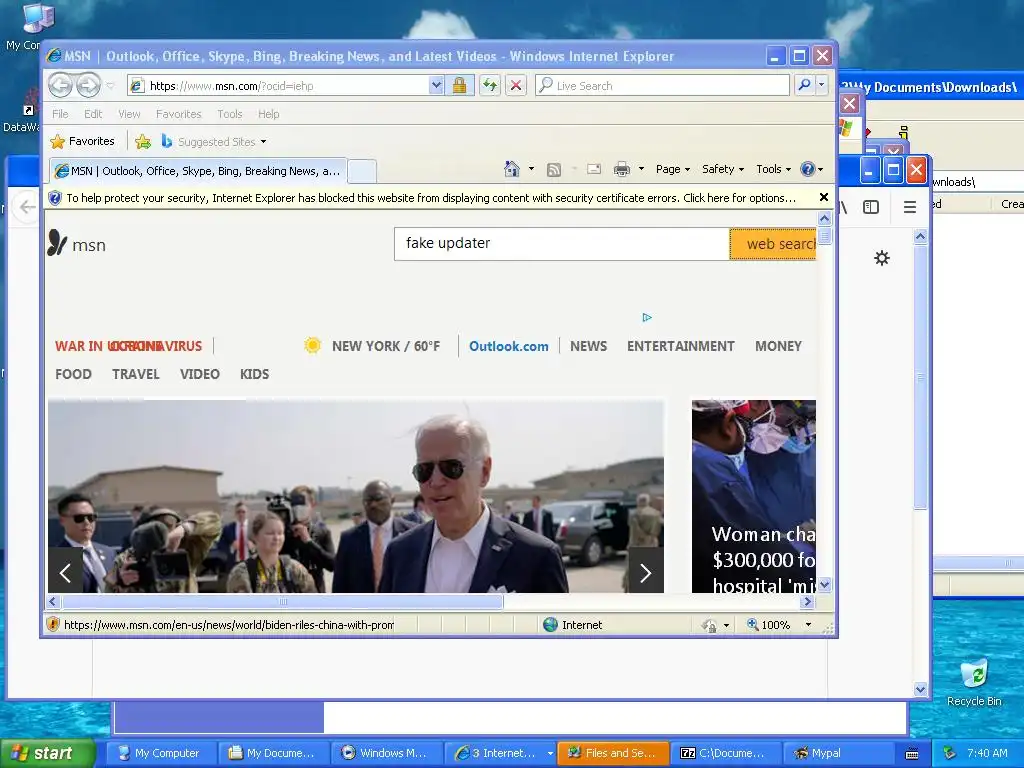Open recent pages dropdown next to Forward
This screenshot has width=1024, height=768.
(110, 86)
